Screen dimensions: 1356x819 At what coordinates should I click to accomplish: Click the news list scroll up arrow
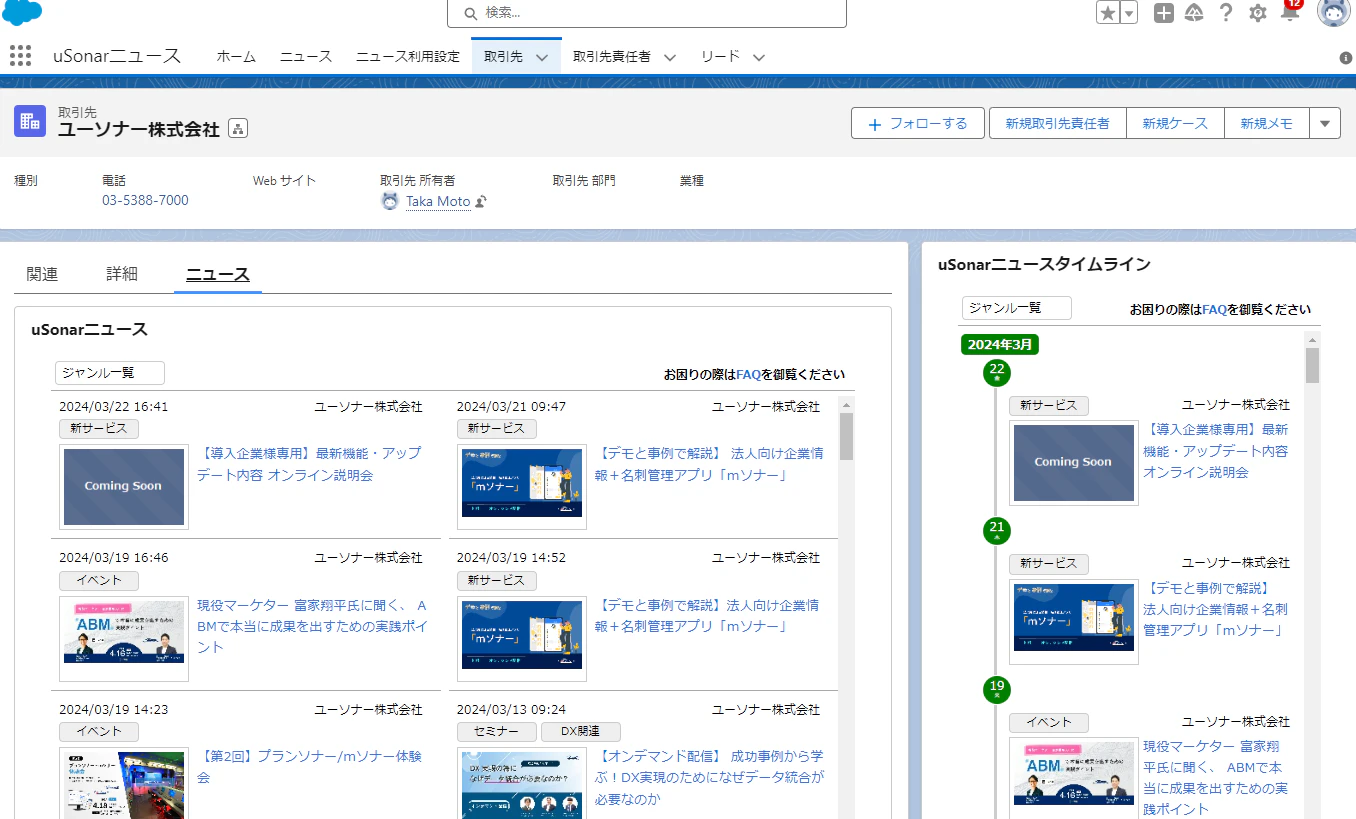(846, 404)
